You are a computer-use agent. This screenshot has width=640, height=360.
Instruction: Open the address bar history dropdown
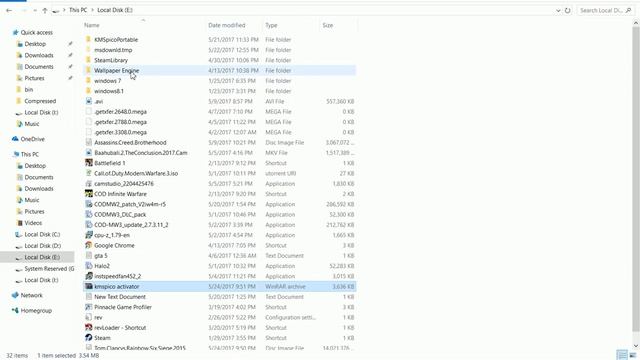click(558, 10)
